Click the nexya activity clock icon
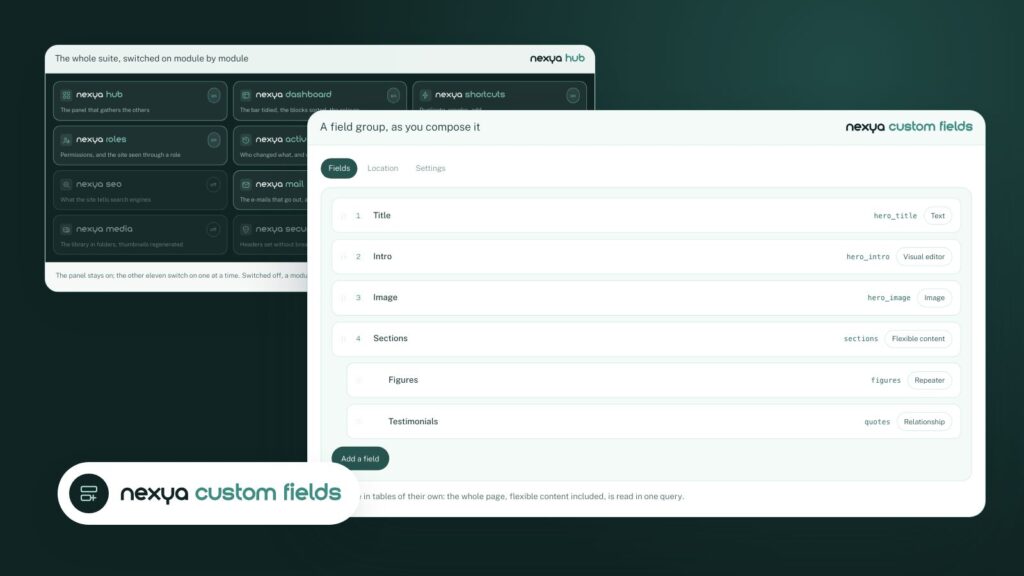This screenshot has height=576, width=1024. coord(246,140)
